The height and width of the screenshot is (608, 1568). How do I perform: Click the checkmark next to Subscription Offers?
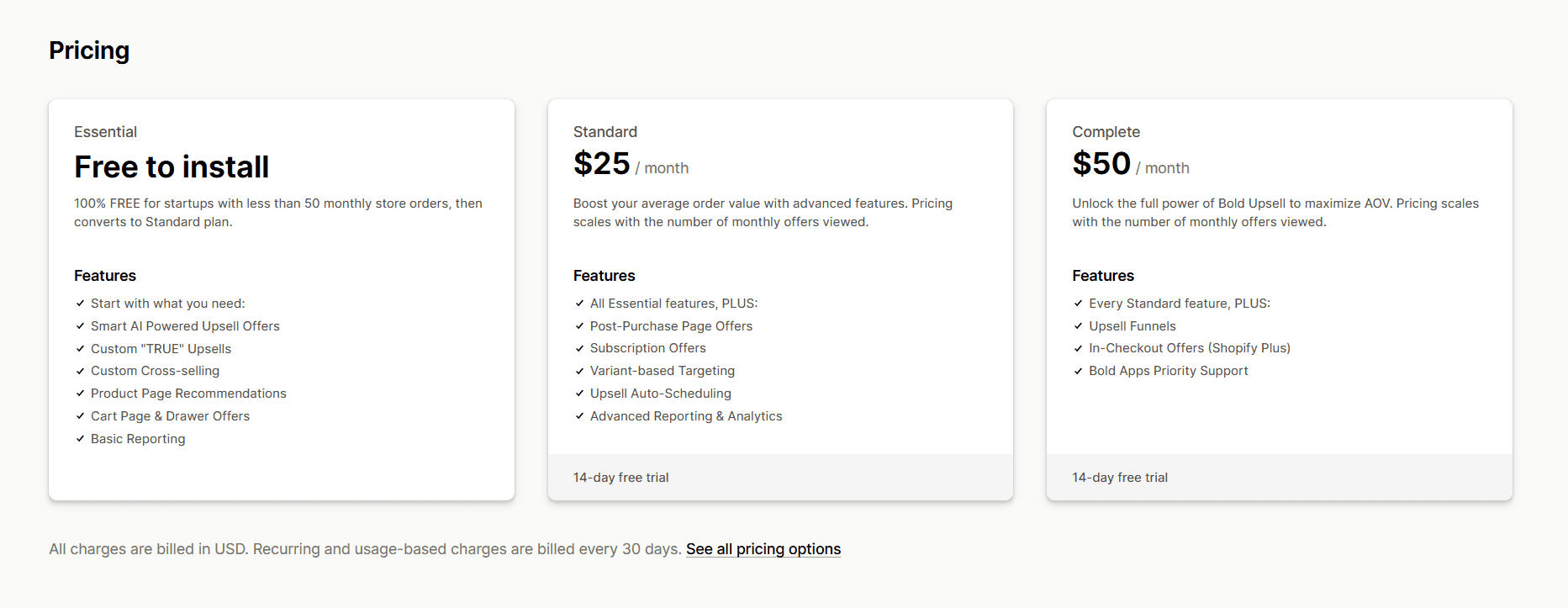pyautogui.click(x=579, y=348)
